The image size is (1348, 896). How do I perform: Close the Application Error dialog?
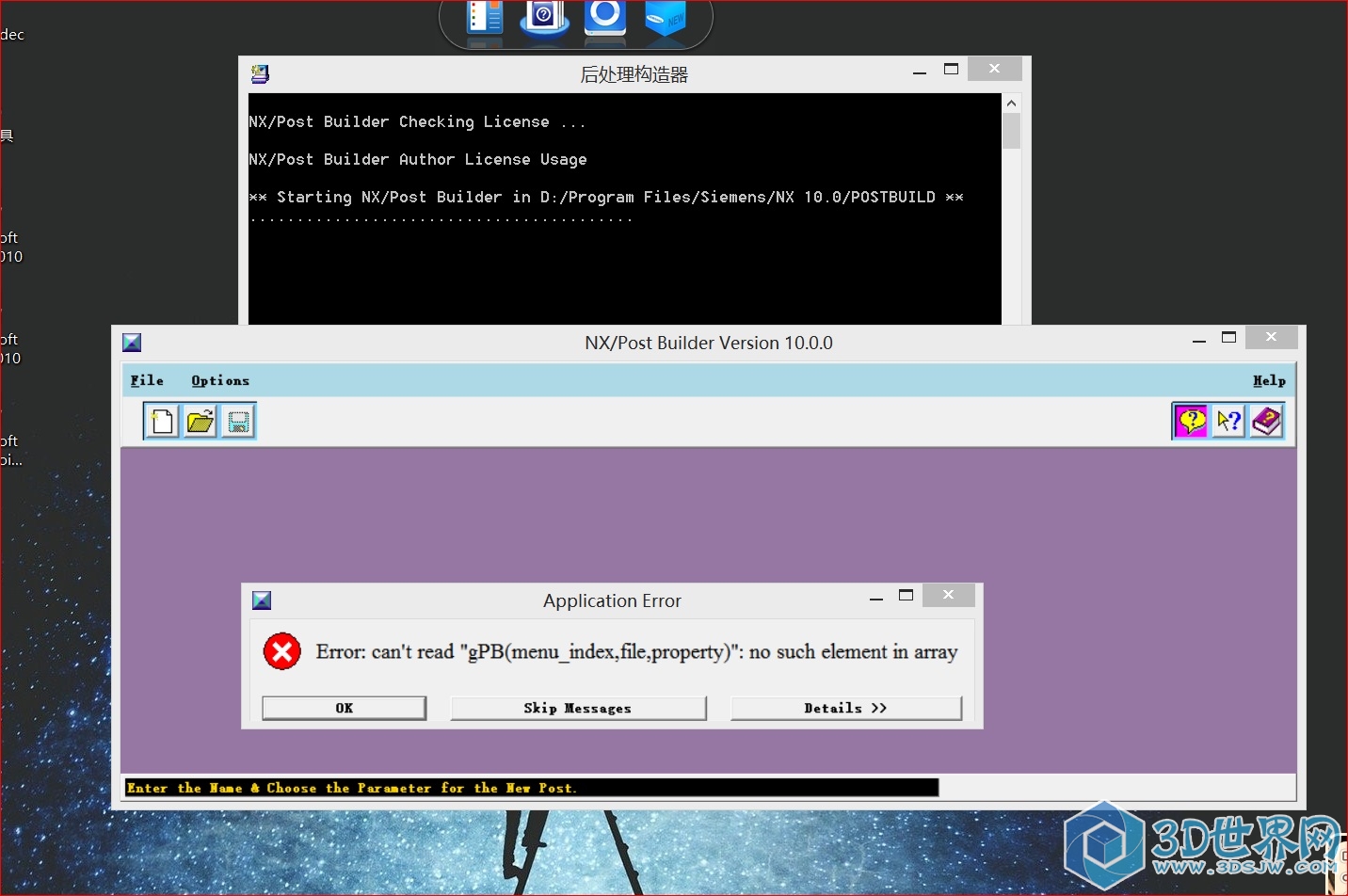click(x=949, y=595)
